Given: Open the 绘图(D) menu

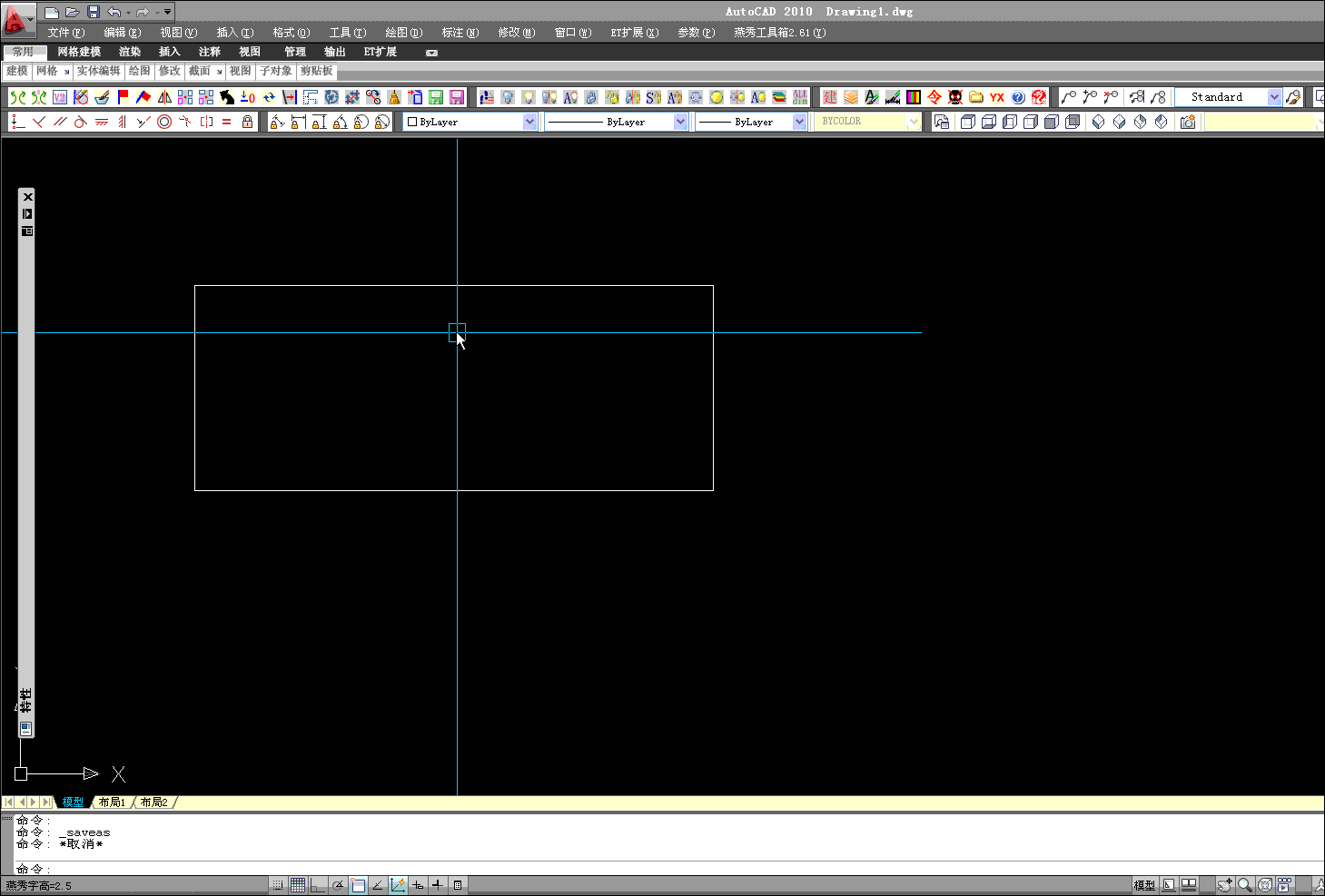Looking at the screenshot, I should click(x=404, y=33).
